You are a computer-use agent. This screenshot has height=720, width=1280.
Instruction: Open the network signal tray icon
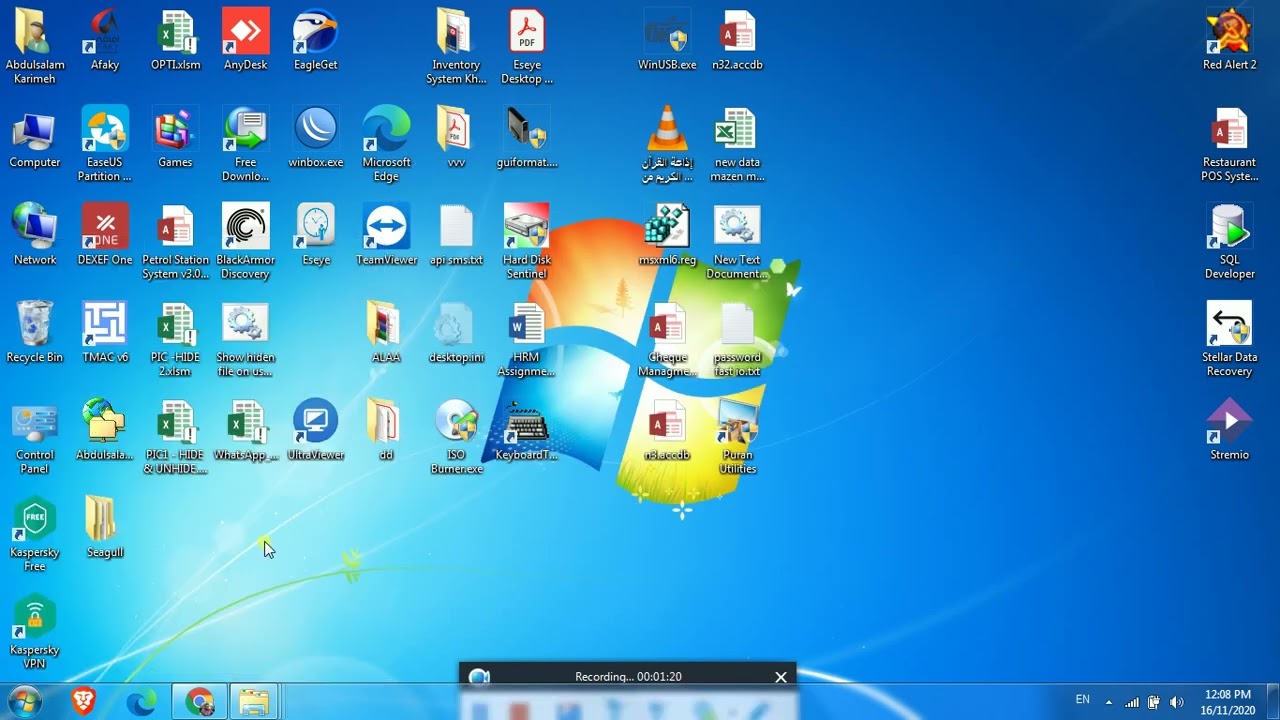coord(1132,702)
